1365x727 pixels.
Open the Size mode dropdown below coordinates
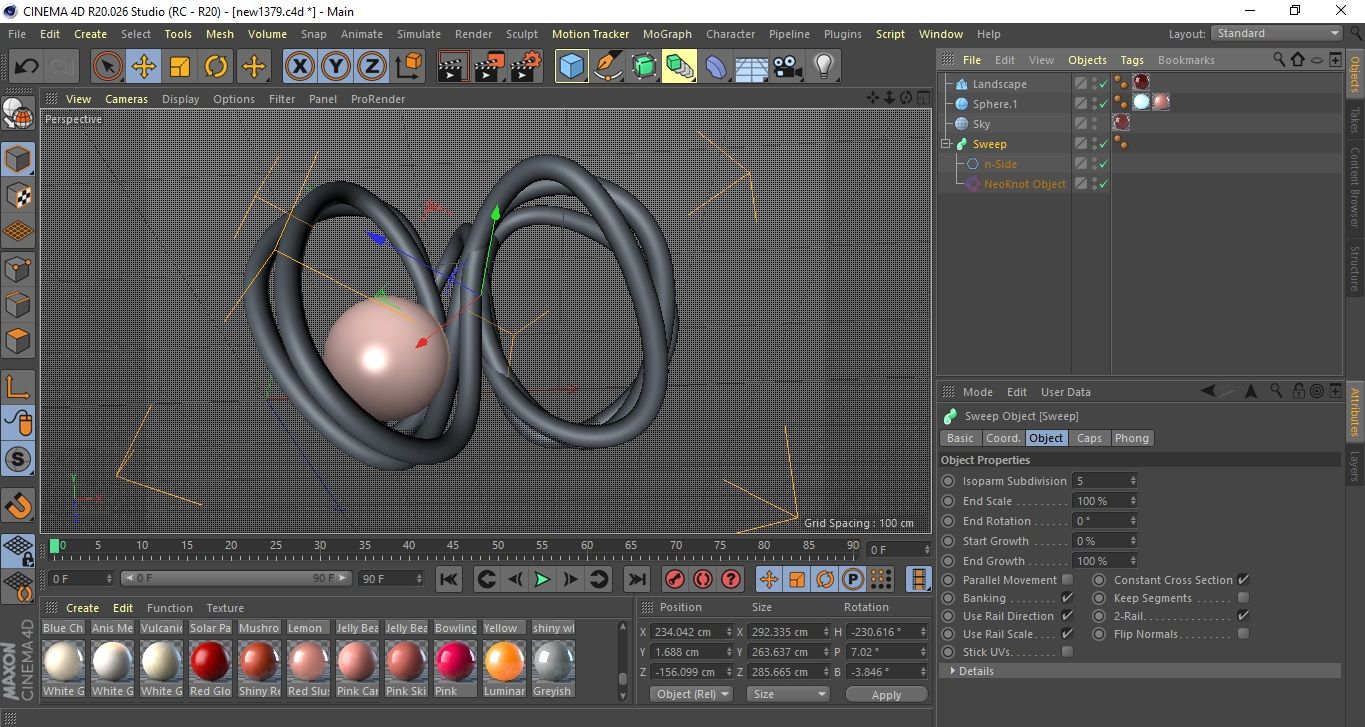790,694
